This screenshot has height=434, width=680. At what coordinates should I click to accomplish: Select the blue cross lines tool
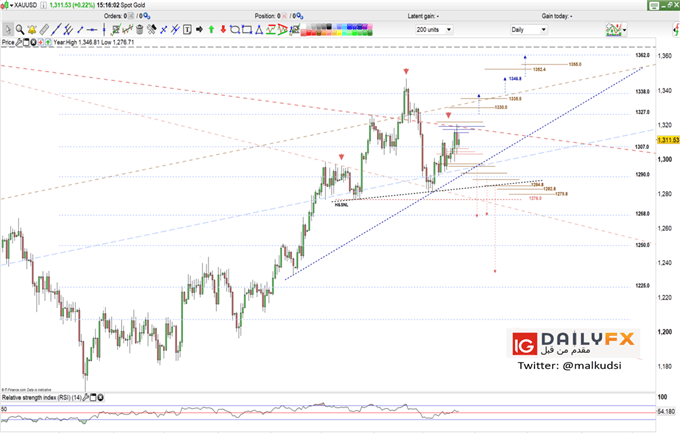coord(164,29)
